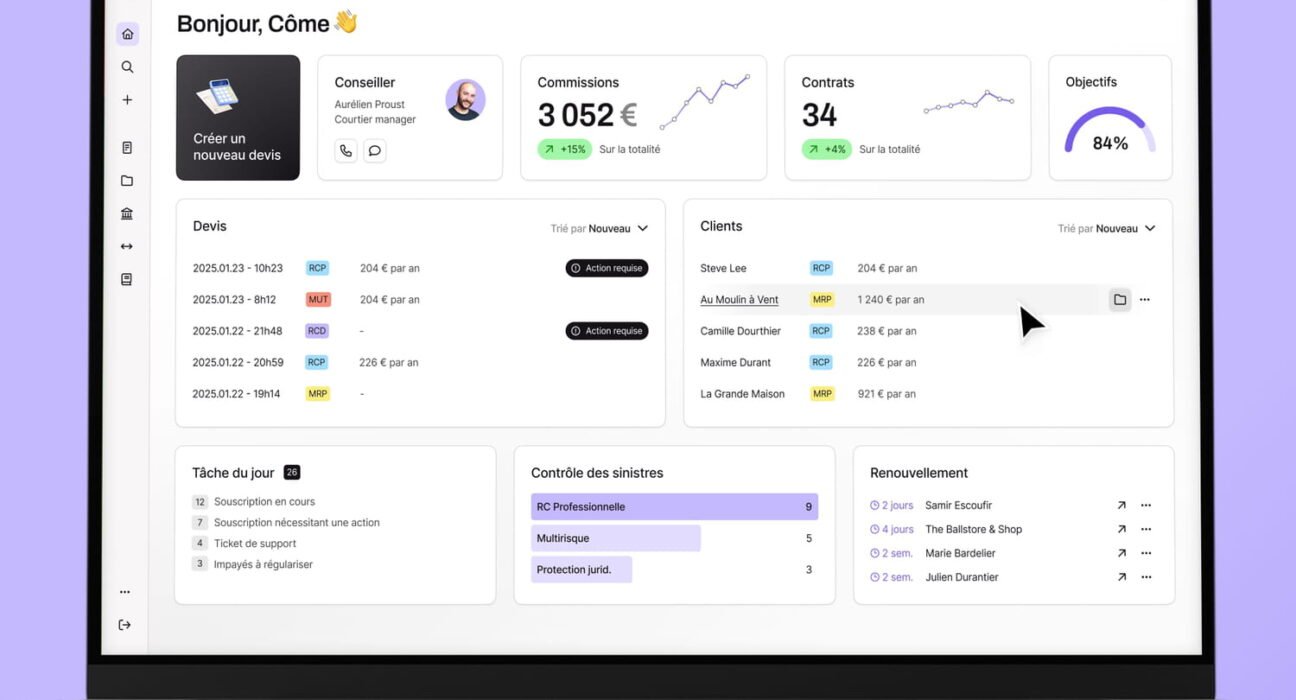Open the Au Moulin à Vent client link
Viewport: 1296px width, 700px height.
tap(739, 300)
